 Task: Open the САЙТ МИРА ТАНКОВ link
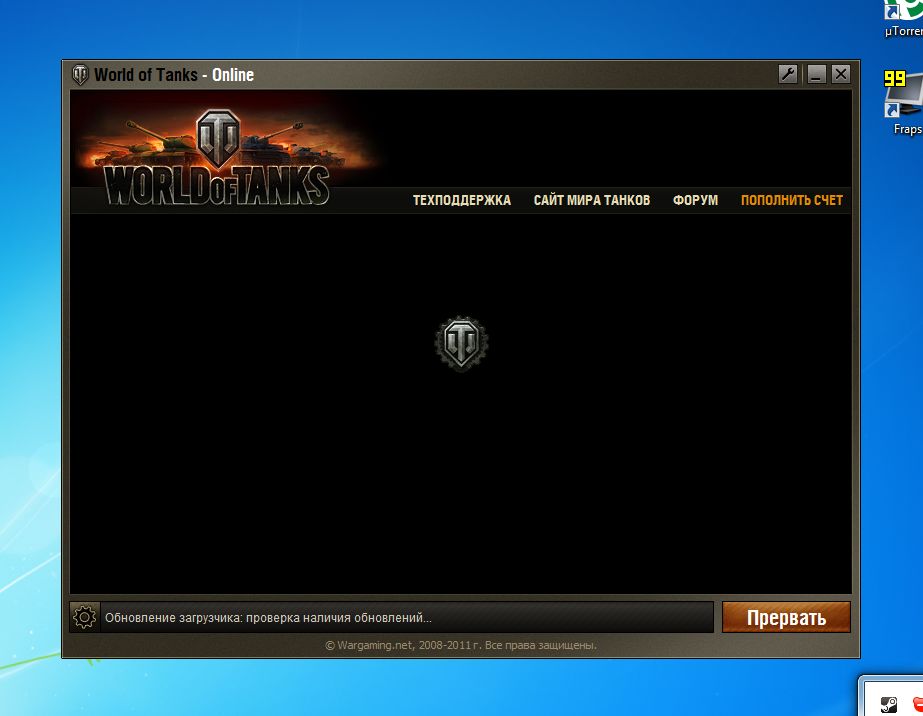point(592,200)
